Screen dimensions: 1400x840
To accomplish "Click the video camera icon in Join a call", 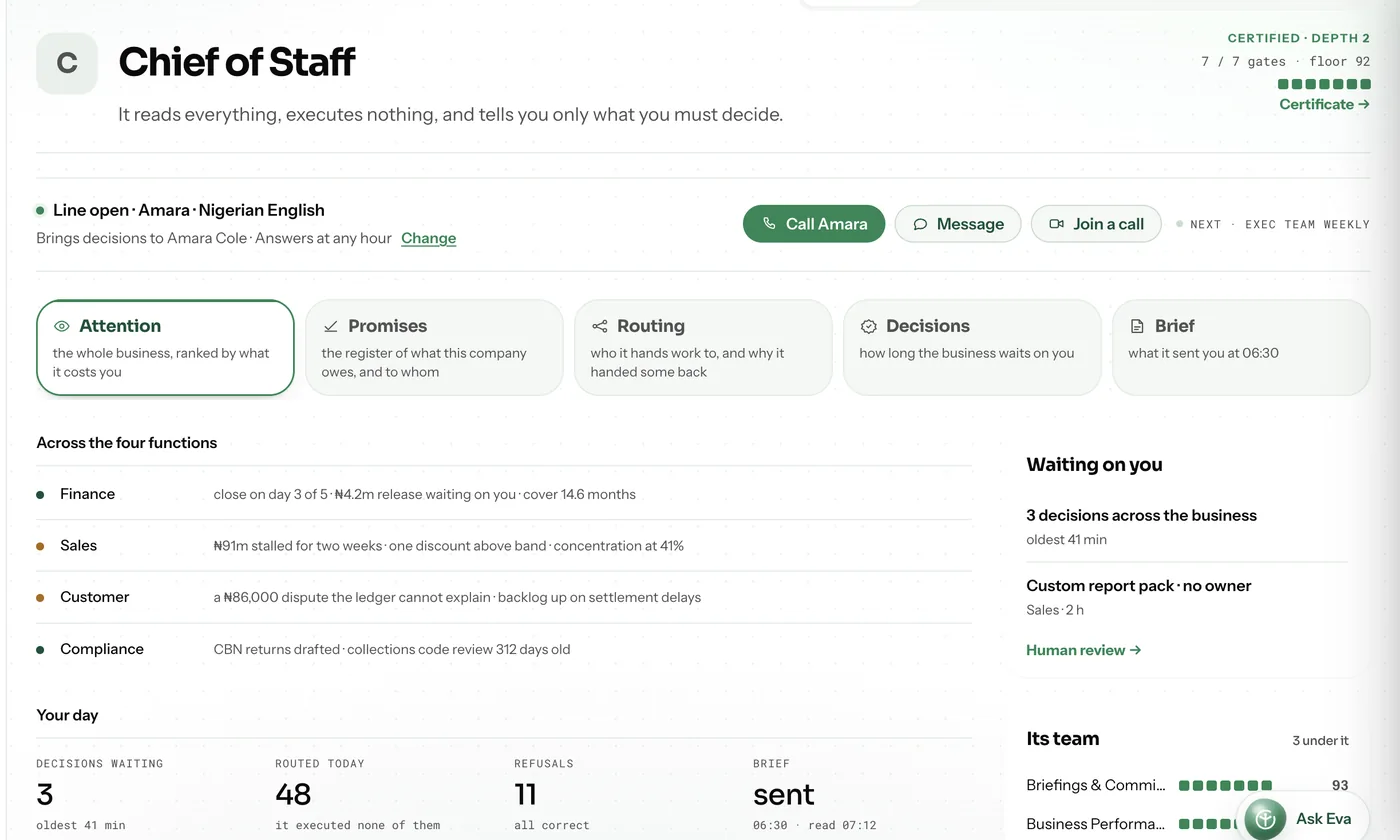I will coord(1056,224).
